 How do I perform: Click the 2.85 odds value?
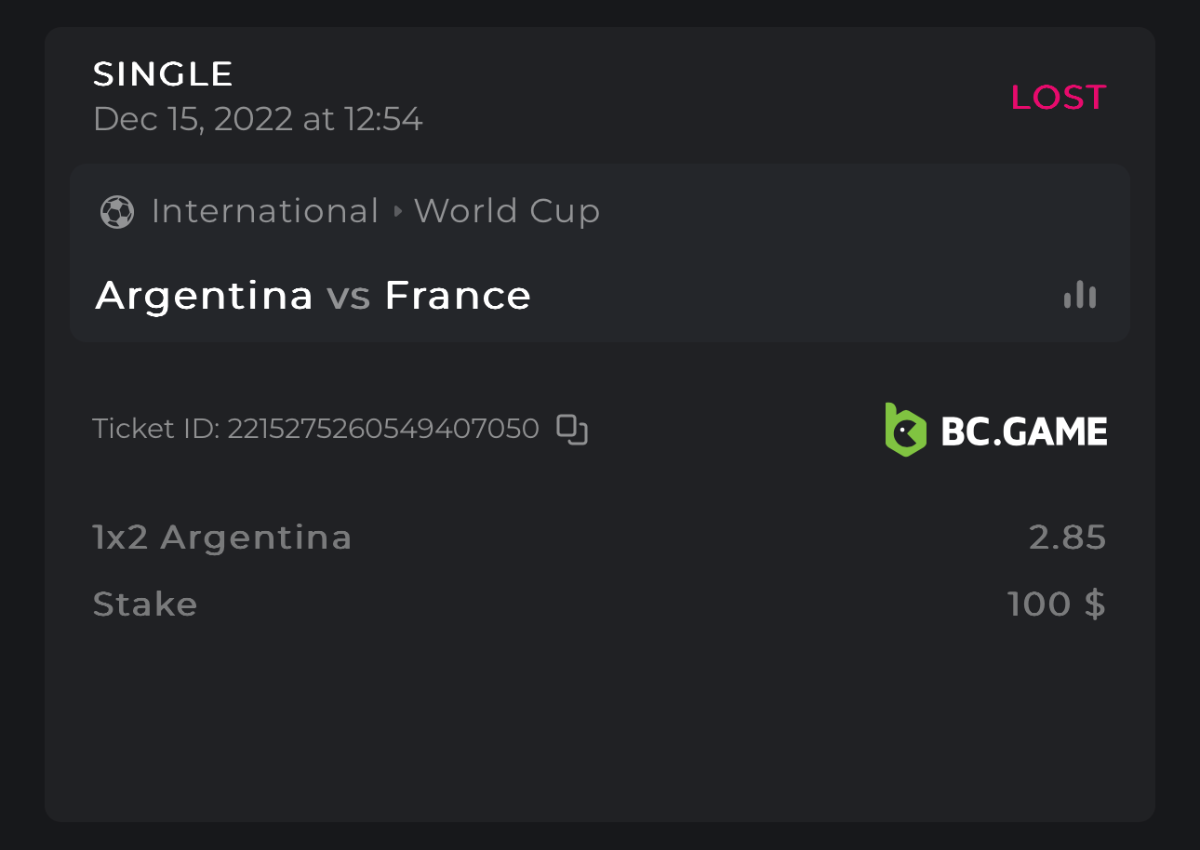(1067, 538)
